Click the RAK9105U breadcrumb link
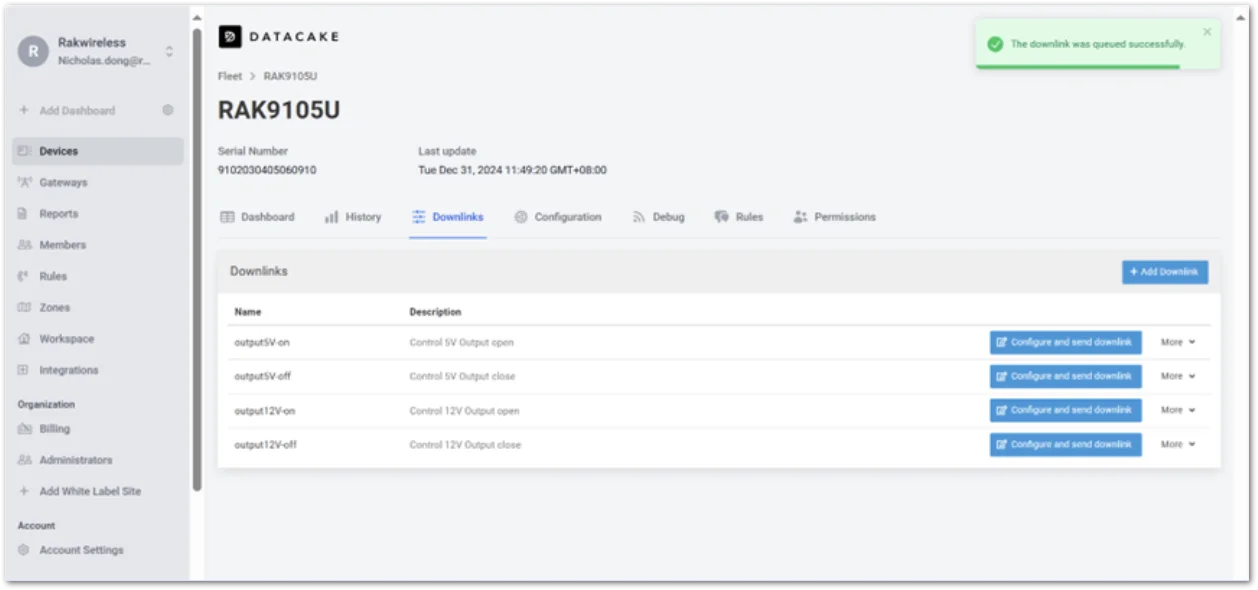Image resolution: width=1258 pixels, height=590 pixels. (x=291, y=76)
